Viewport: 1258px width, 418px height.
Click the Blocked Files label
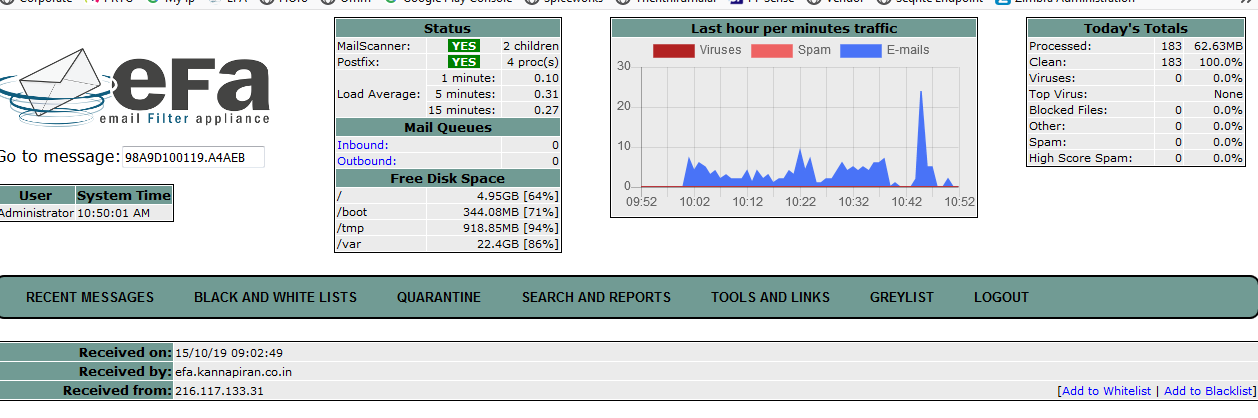pyautogui.click(x=1068, y=110)
